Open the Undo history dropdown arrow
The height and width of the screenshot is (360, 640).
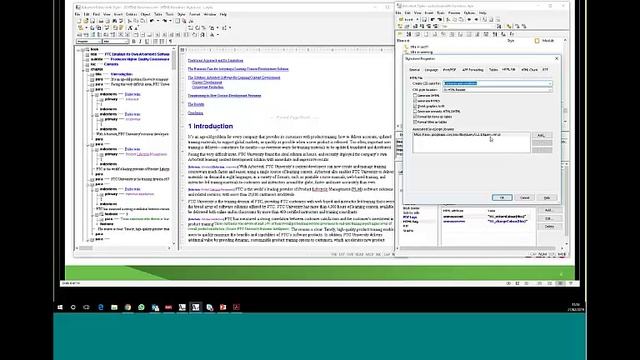click(x=158, y=21)
